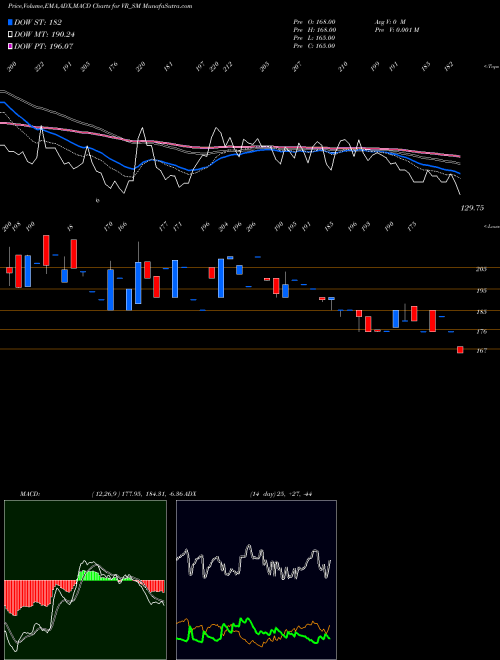Screen dimensions: 500x660
Task: Select the DOW PT: 196.07 legend text
Action: point(44,46)
